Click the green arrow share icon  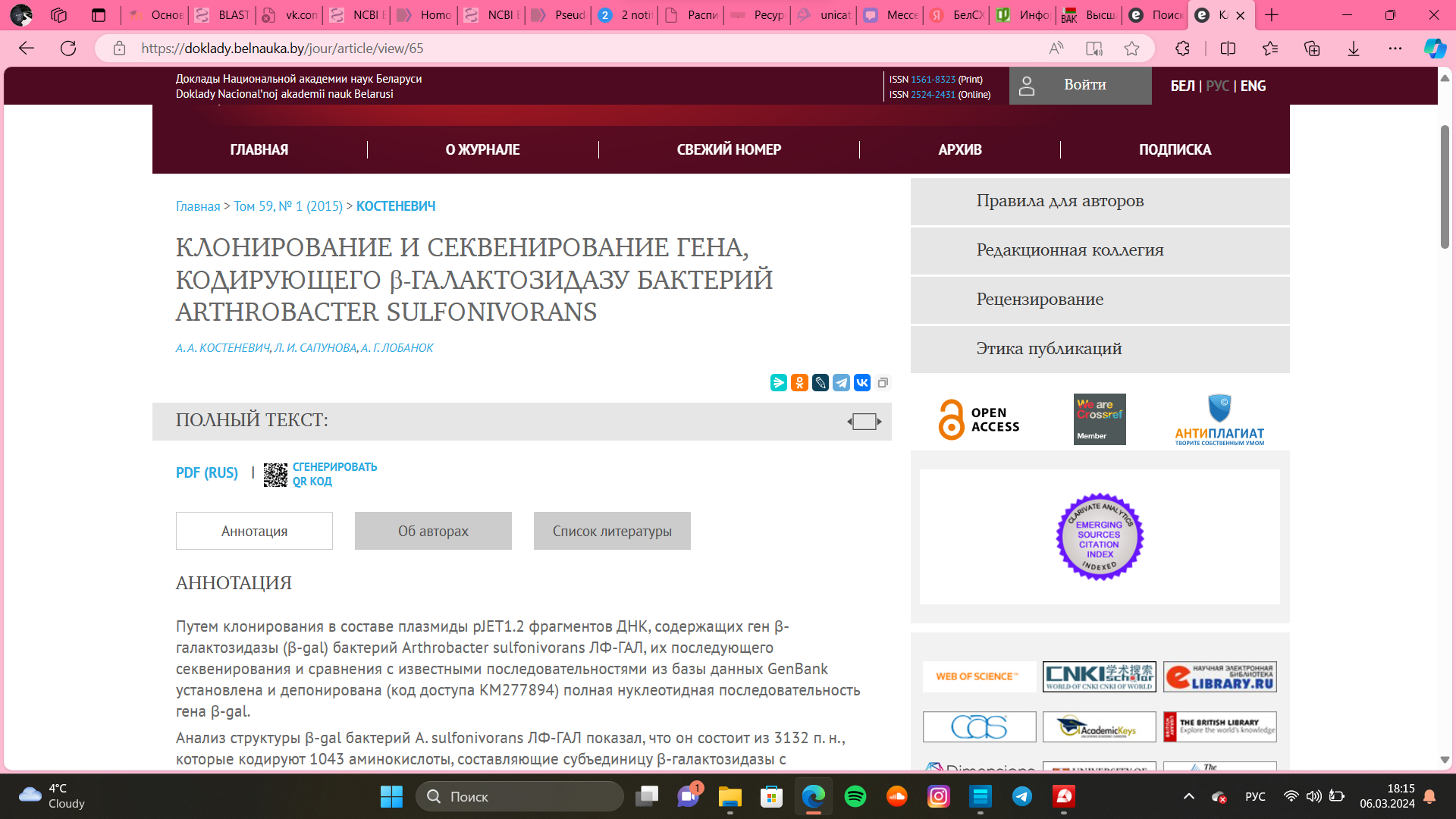point(778,382)
